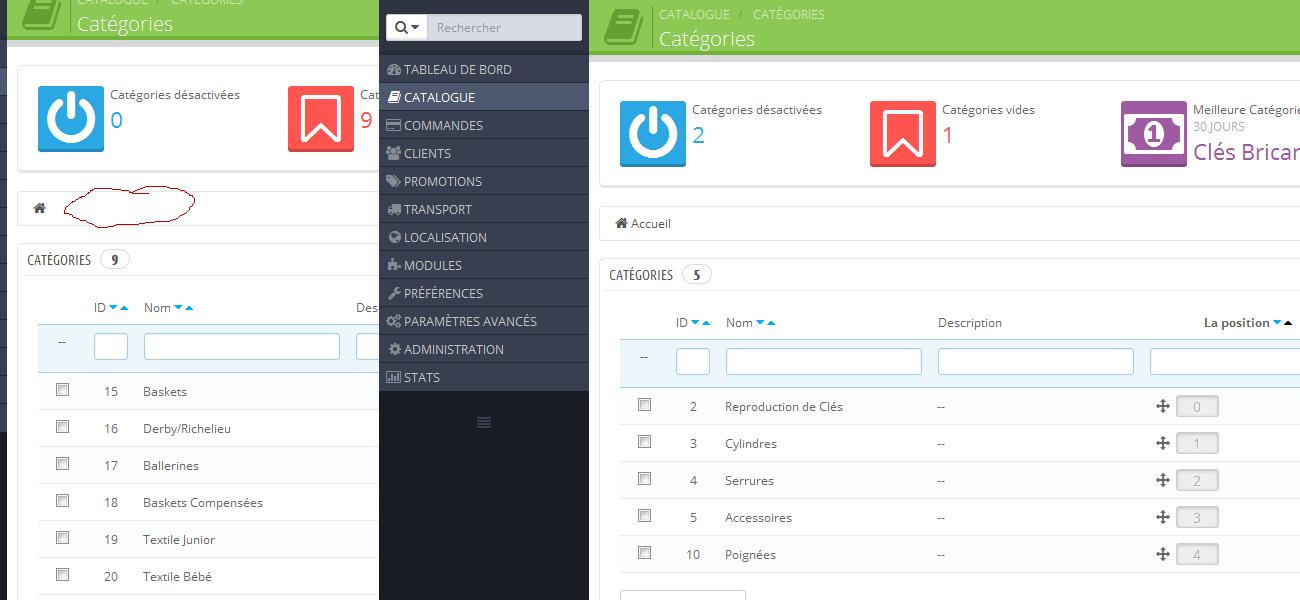
Task: Click the red bookmark icon in left window
Action: [320, 118]
